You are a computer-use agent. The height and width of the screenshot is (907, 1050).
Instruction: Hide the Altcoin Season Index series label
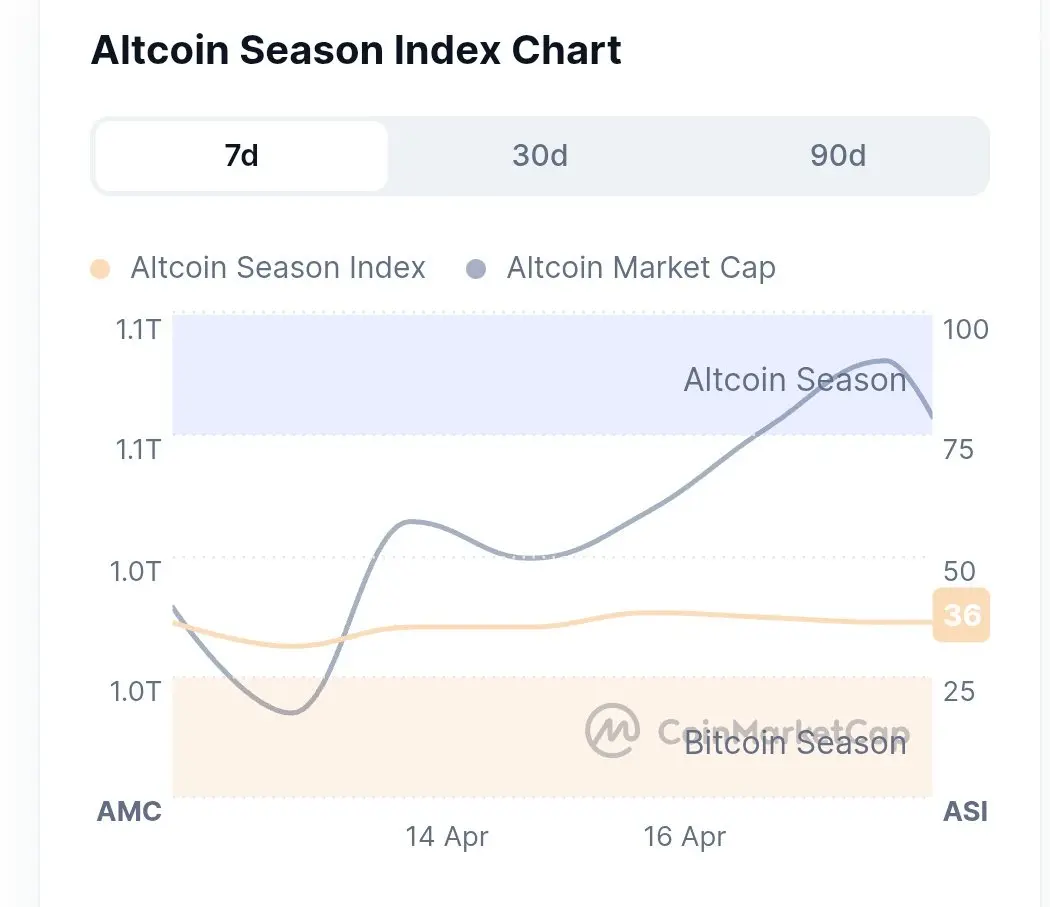click(278, 268)
